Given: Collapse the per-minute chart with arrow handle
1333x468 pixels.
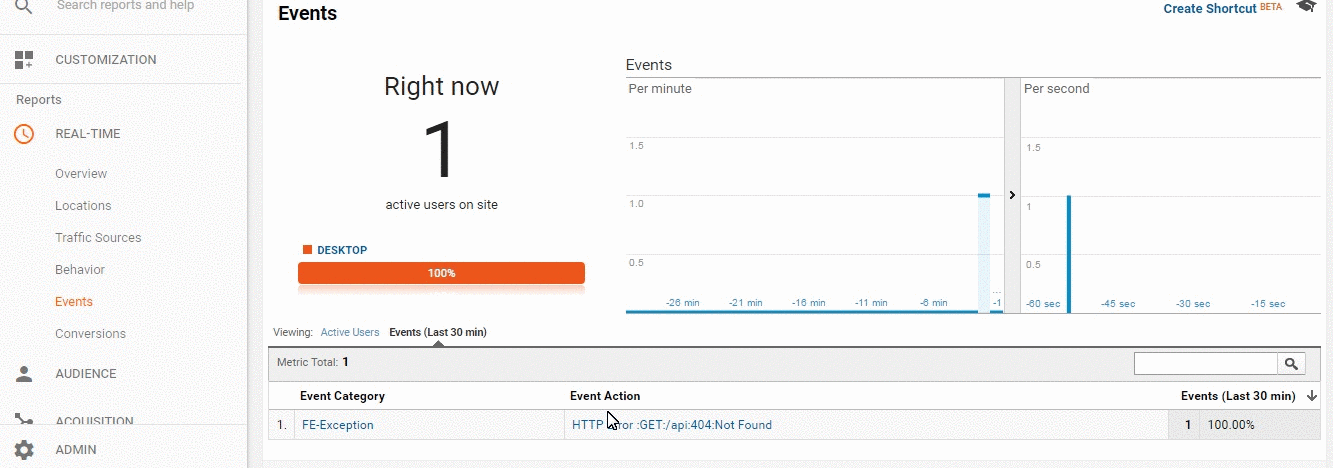Looking at the screenshot, I should [x=1012, y=196].
